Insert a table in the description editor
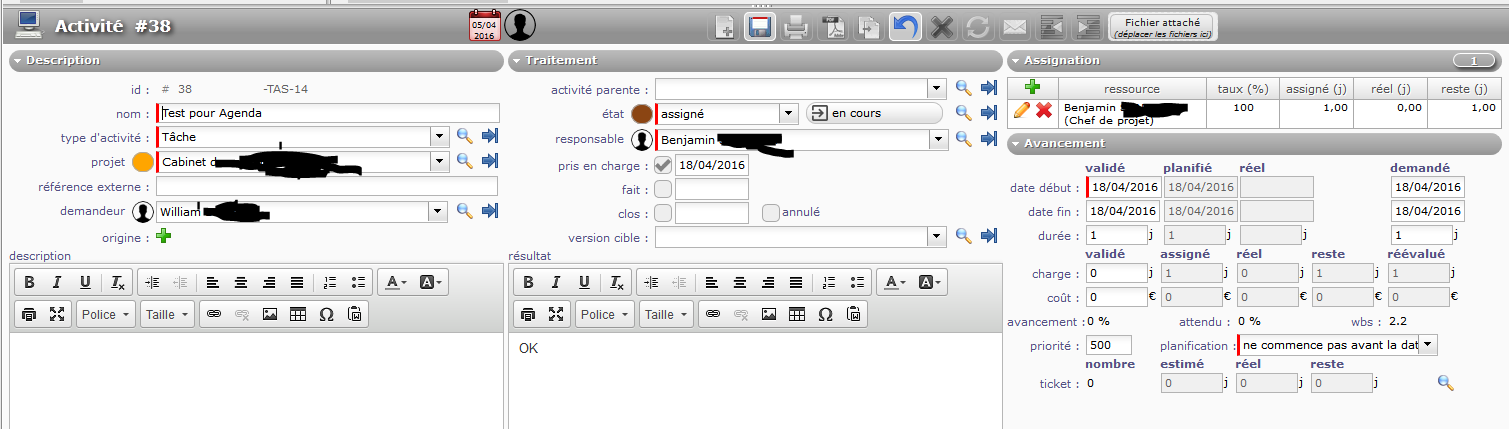The width and height of the screenshot is (1509, 429). [298, 314]
